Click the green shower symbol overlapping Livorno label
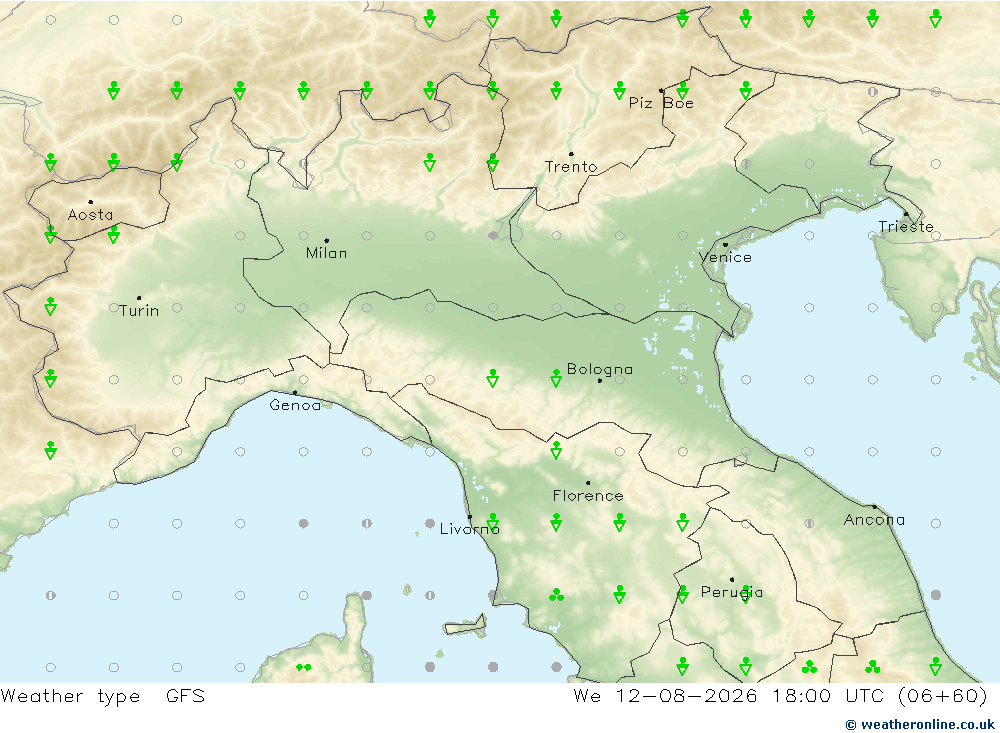 click(493, 522)
